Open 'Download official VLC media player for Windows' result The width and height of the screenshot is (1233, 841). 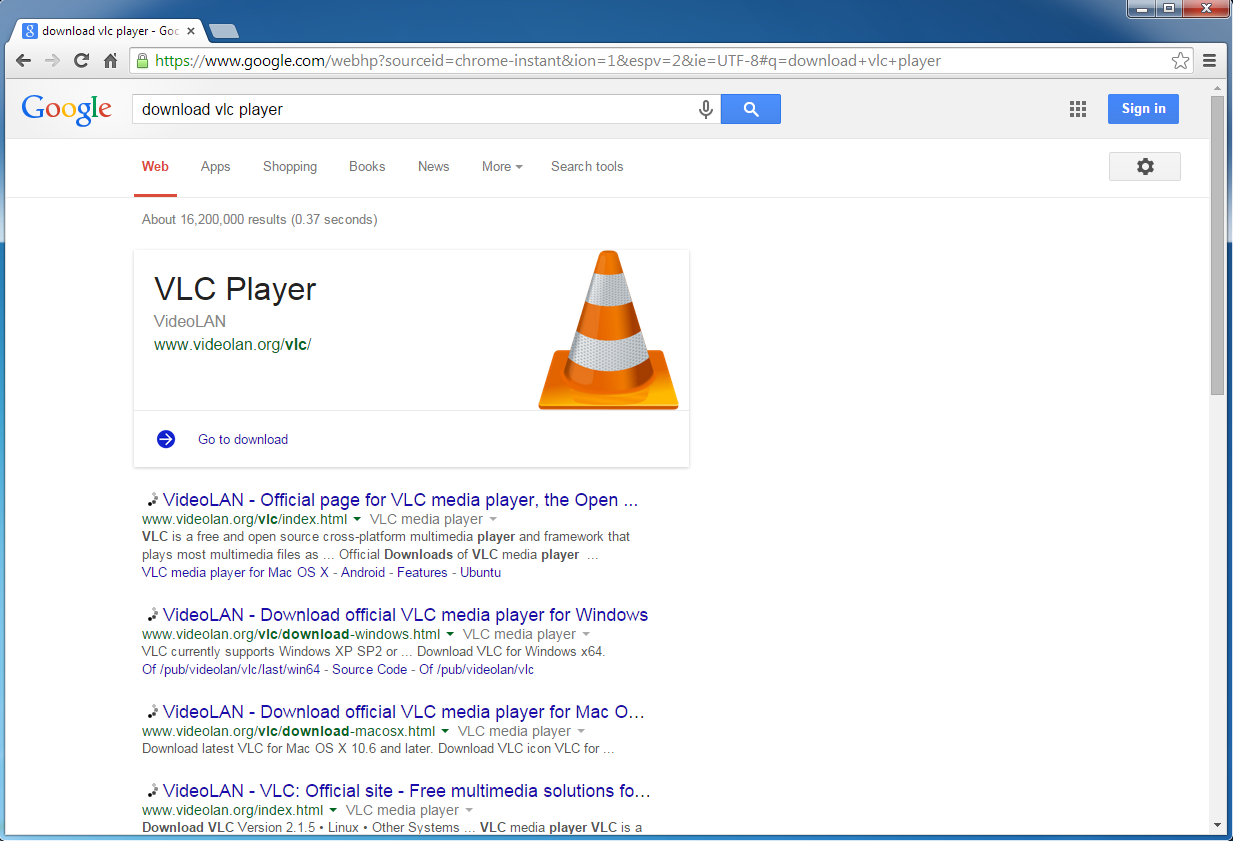point(405,615)
